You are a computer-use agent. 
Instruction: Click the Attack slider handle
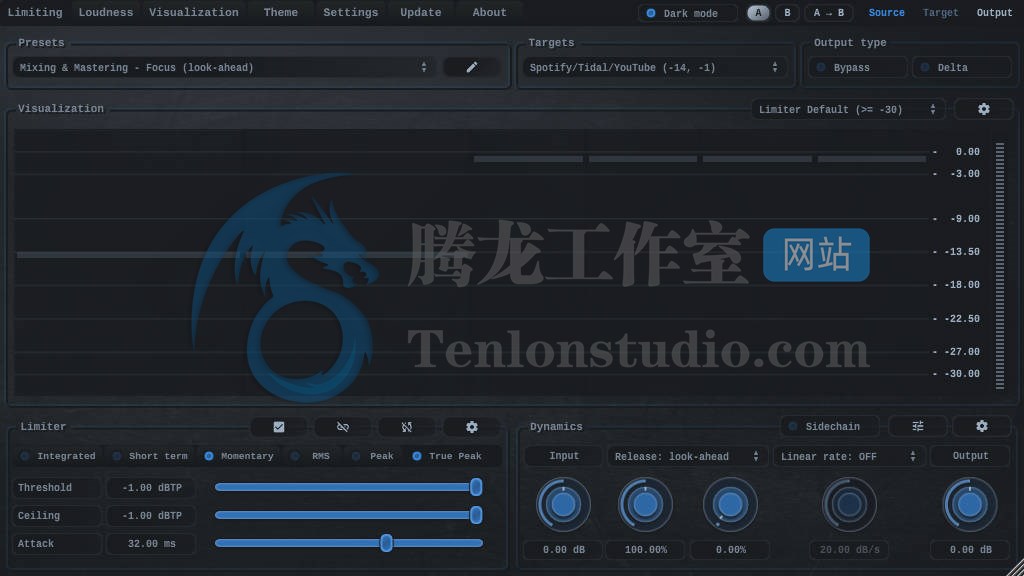(x=387, y=543)
